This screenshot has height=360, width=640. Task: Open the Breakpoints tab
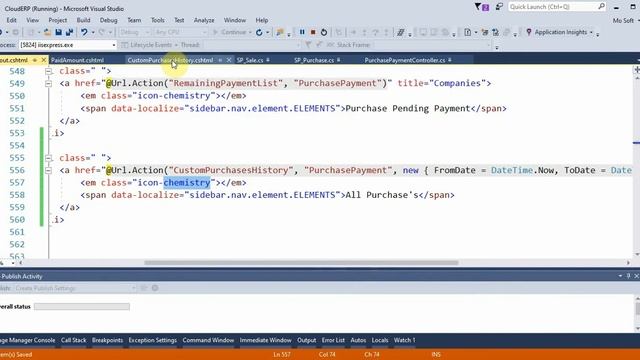(x=107, y=340)
